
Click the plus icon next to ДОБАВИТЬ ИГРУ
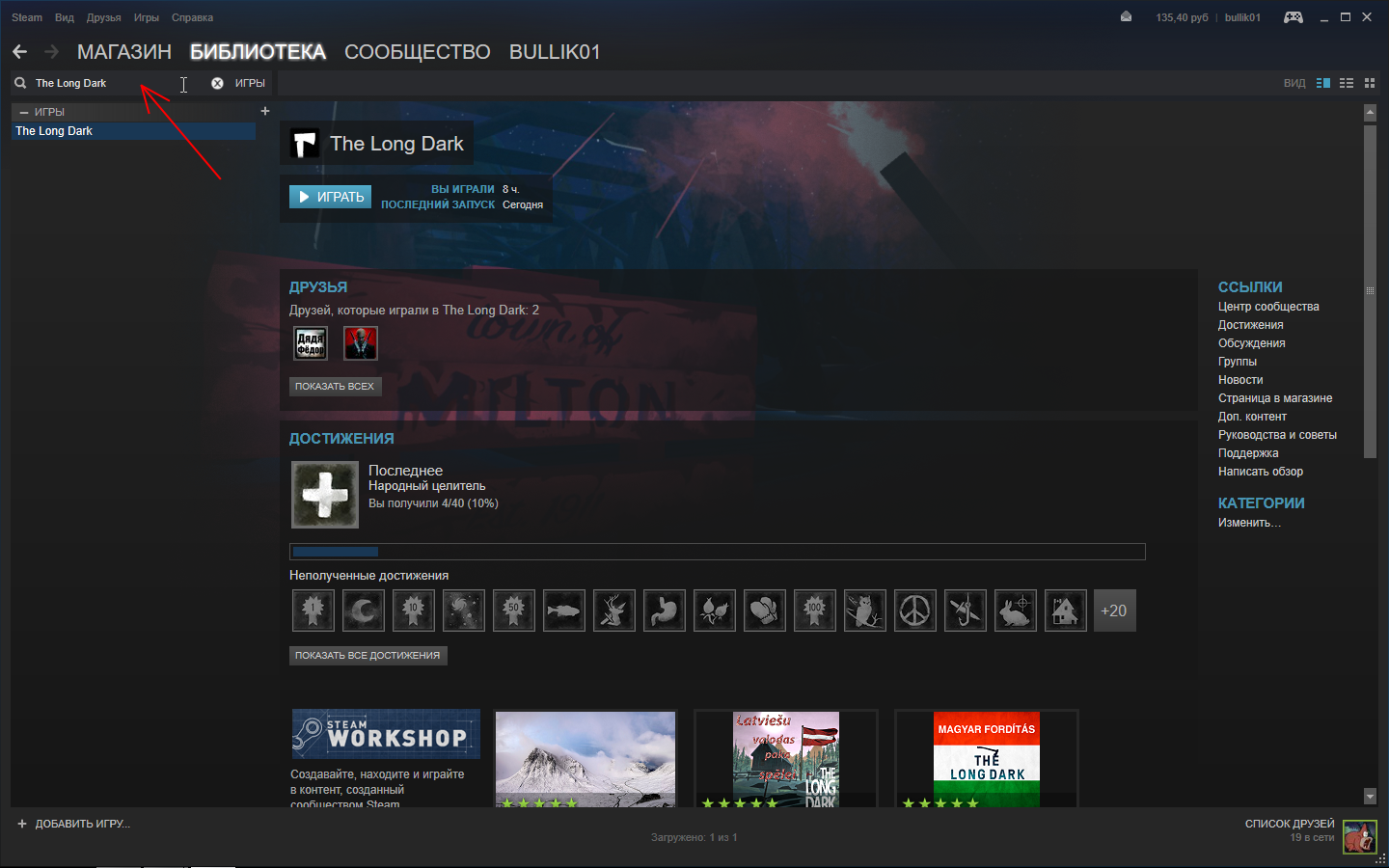pos(22,824)
